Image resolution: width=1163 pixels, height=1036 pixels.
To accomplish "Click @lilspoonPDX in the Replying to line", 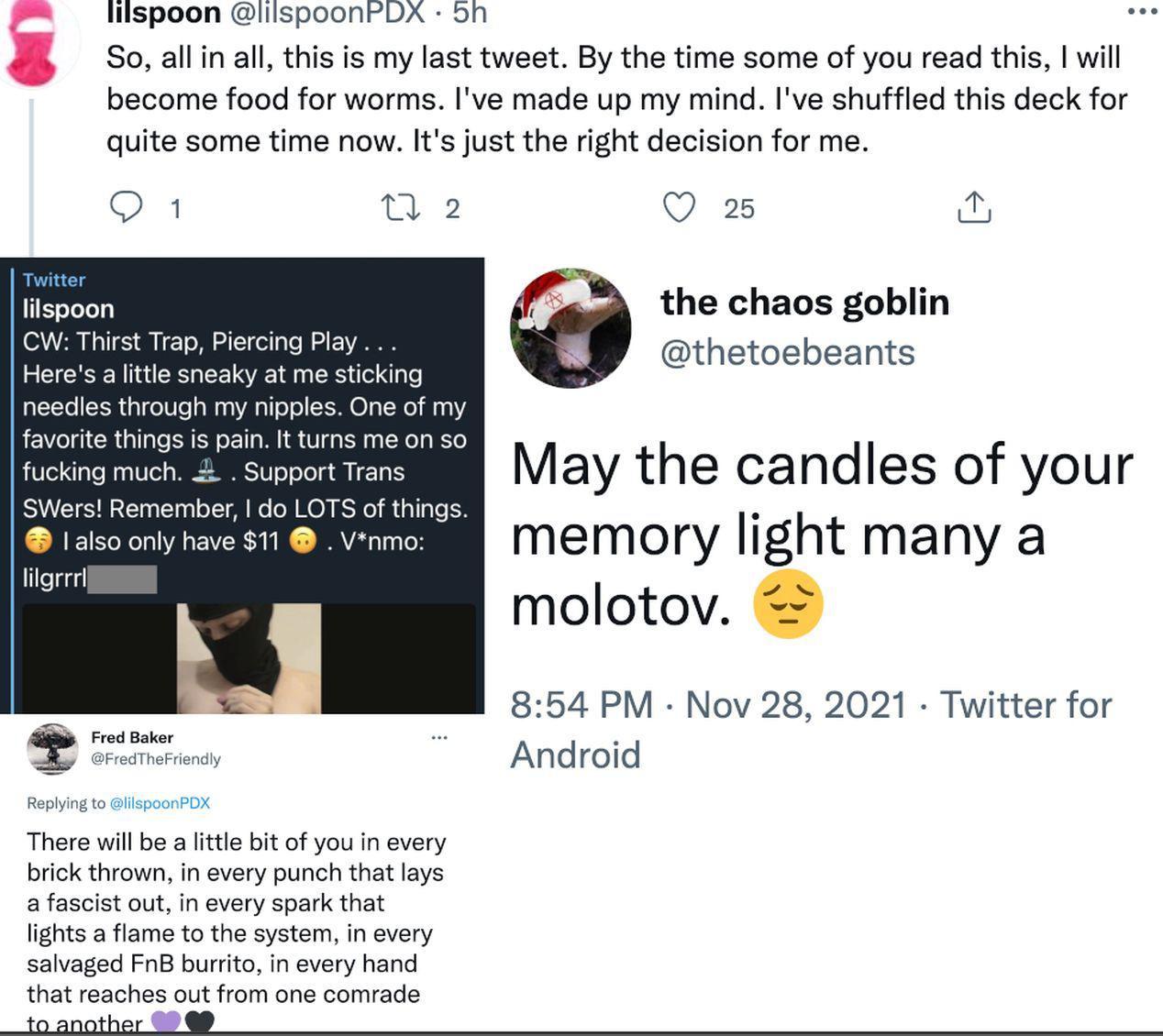I will pos(160,803).
